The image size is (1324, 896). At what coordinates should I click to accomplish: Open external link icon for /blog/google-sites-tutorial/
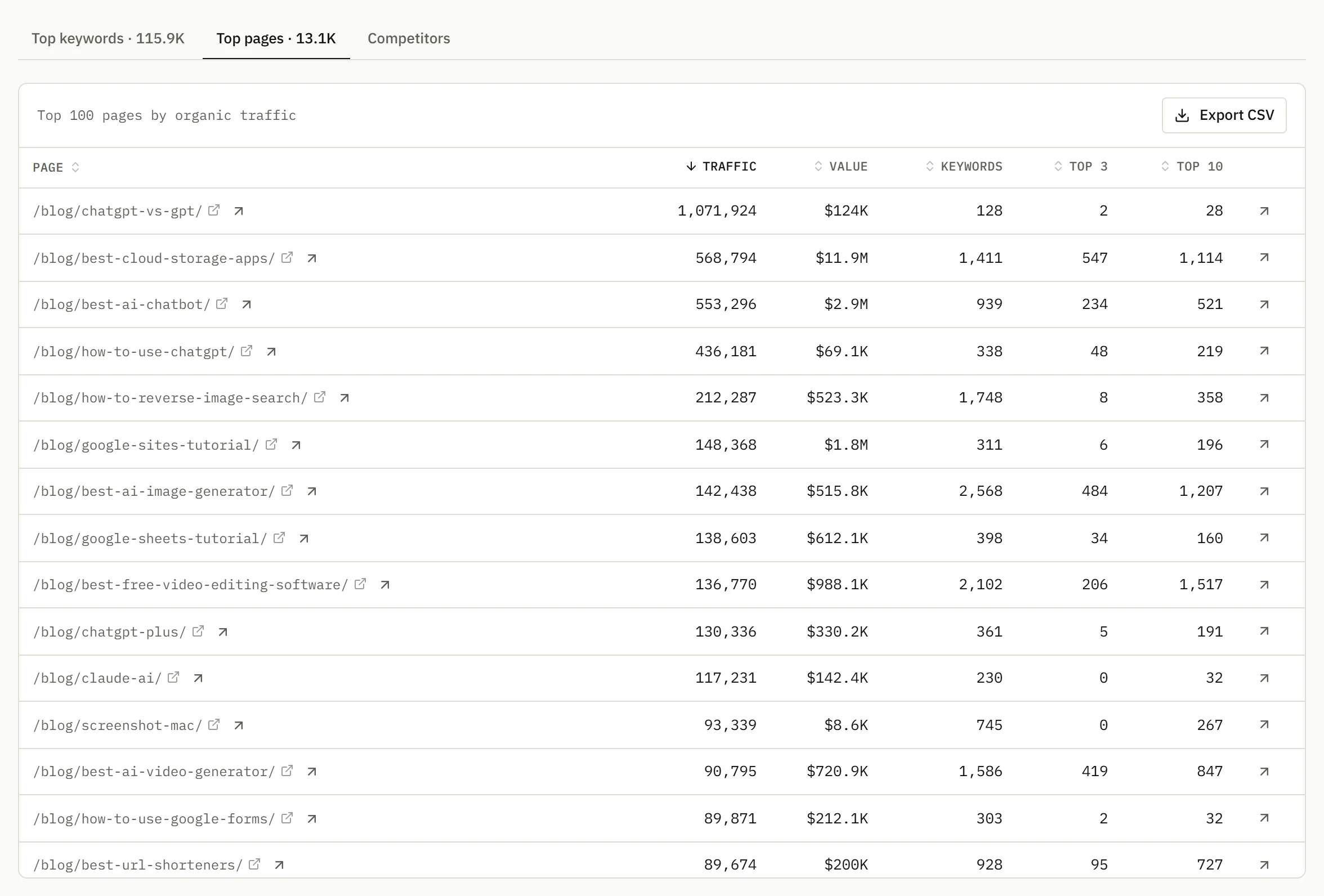[x=271, y=443]
